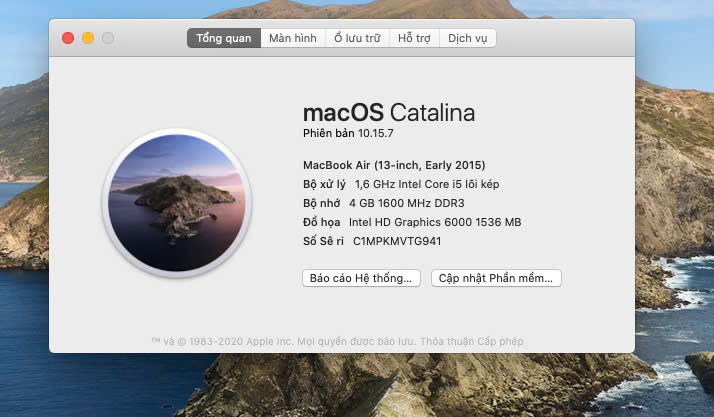Image resolution: width=714 pixels, height=417 pixels.
Task: Click the macOS Catalina island logo
Action: (x=177, y=203)
